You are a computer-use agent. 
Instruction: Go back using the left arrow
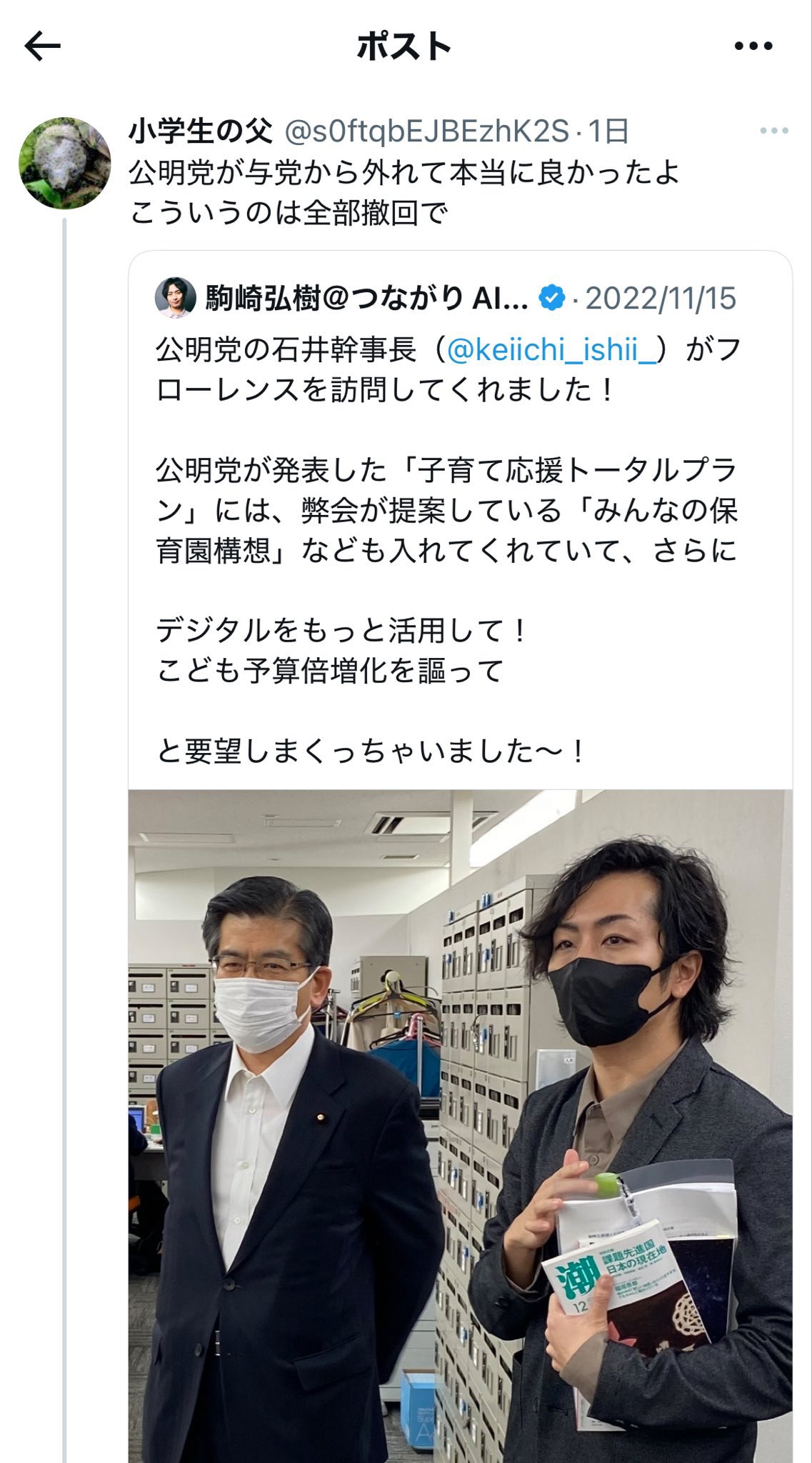pyautogui.click(x=43, y=47)
